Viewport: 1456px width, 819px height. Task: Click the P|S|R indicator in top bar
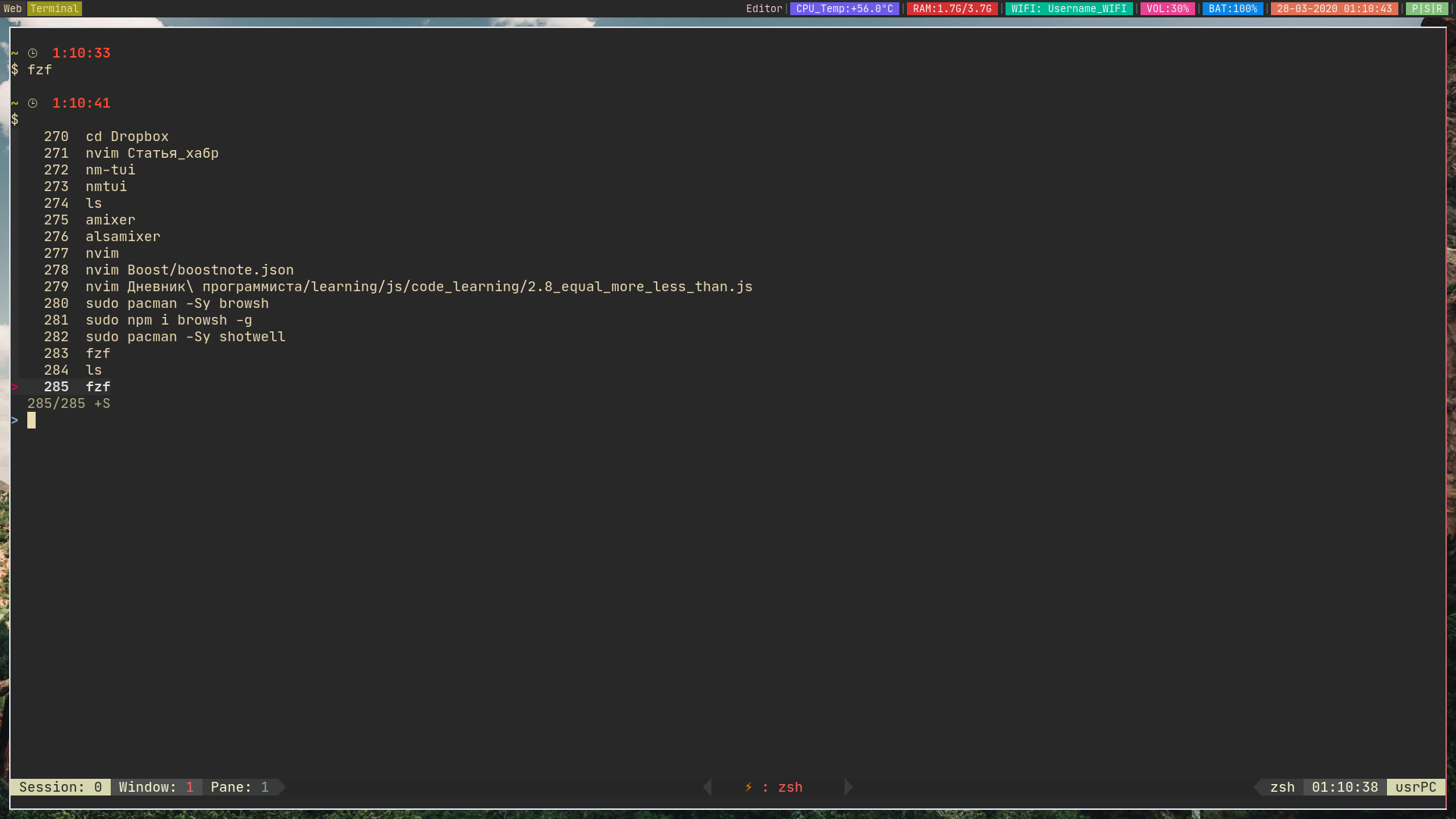point(1426,9)
